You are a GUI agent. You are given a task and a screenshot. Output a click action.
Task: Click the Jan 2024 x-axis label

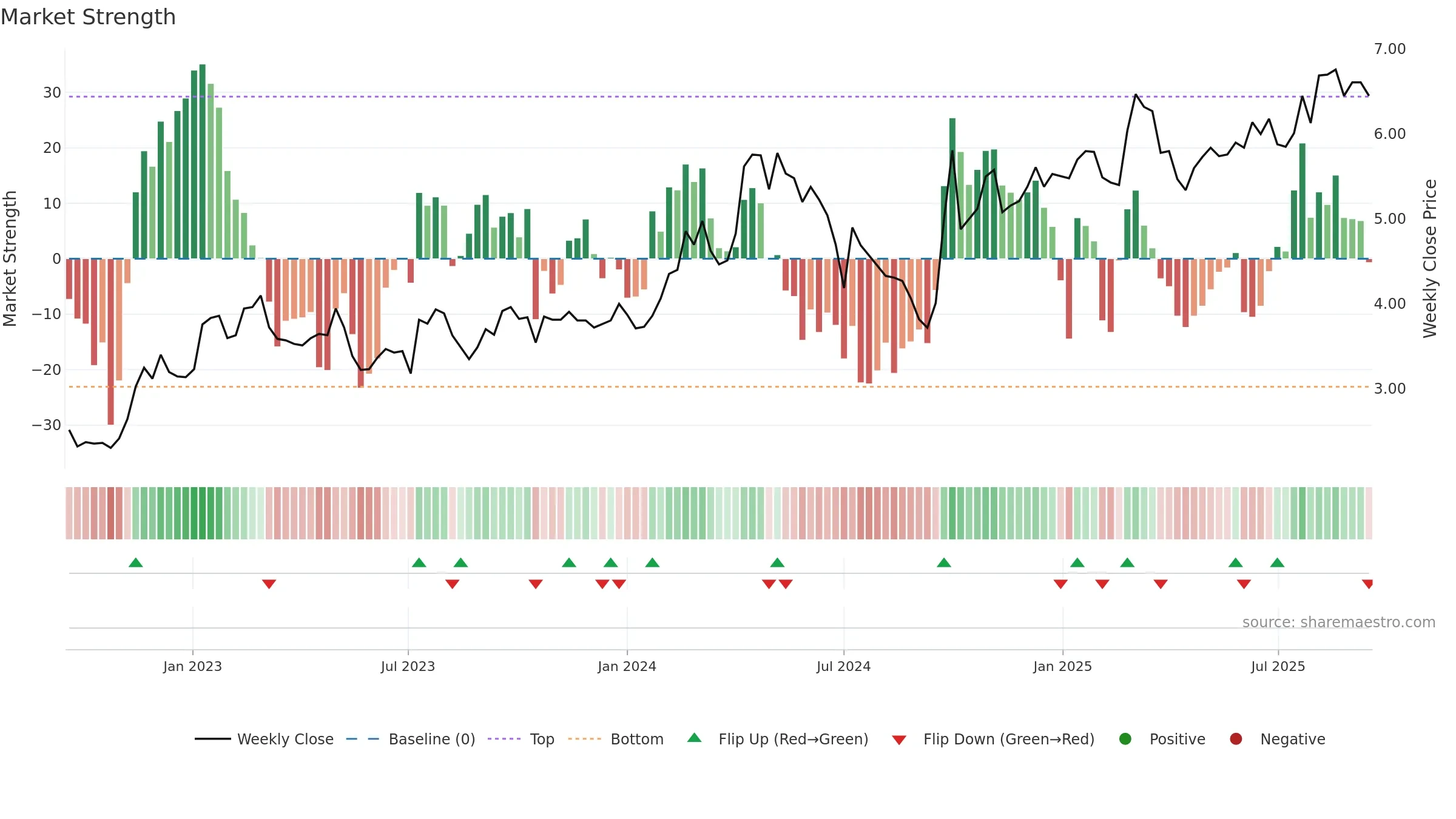click(627, 666)
